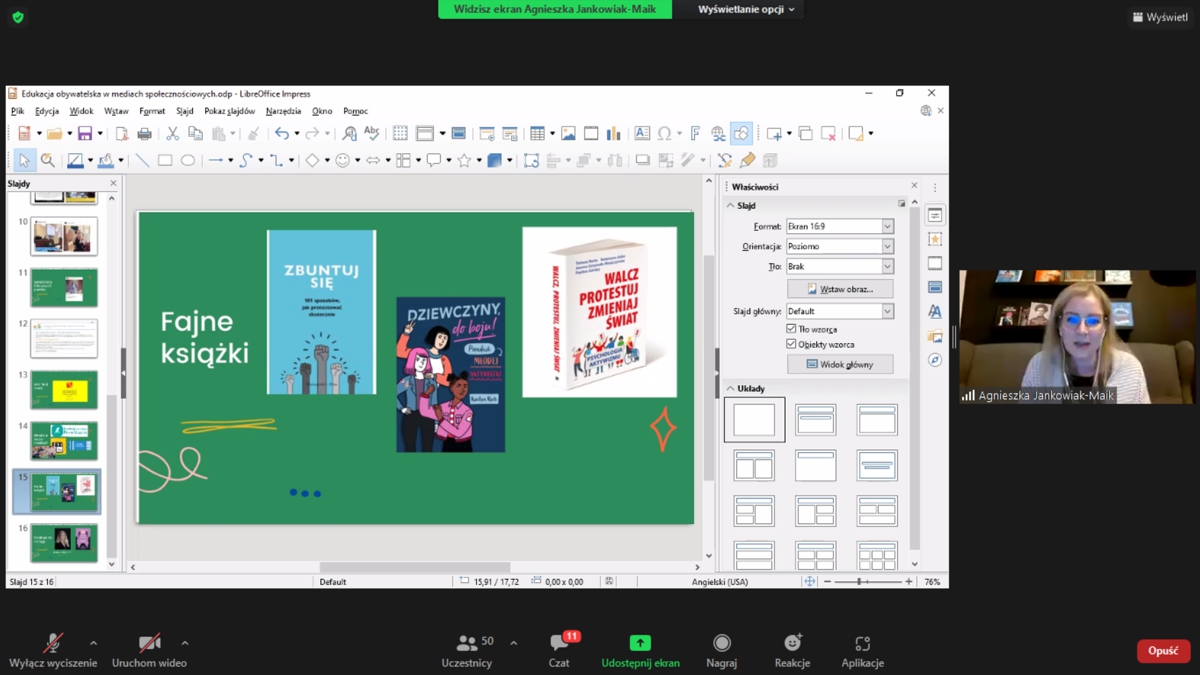
Task: Insert a Fontwork text with the F icon
Action: click(695, 134)
